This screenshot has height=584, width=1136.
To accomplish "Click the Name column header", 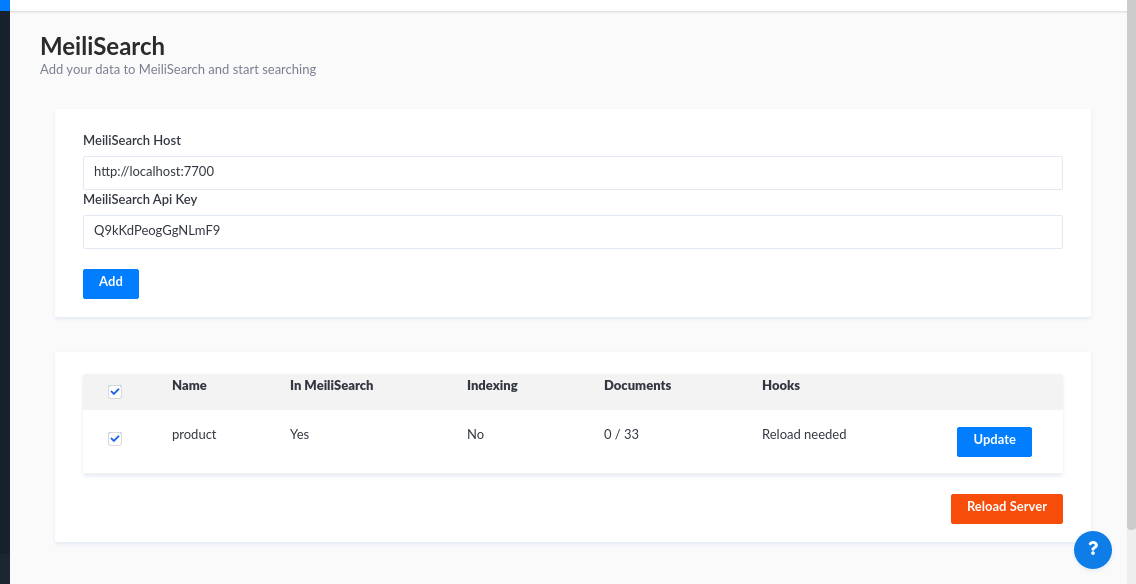I will [189, 385].
